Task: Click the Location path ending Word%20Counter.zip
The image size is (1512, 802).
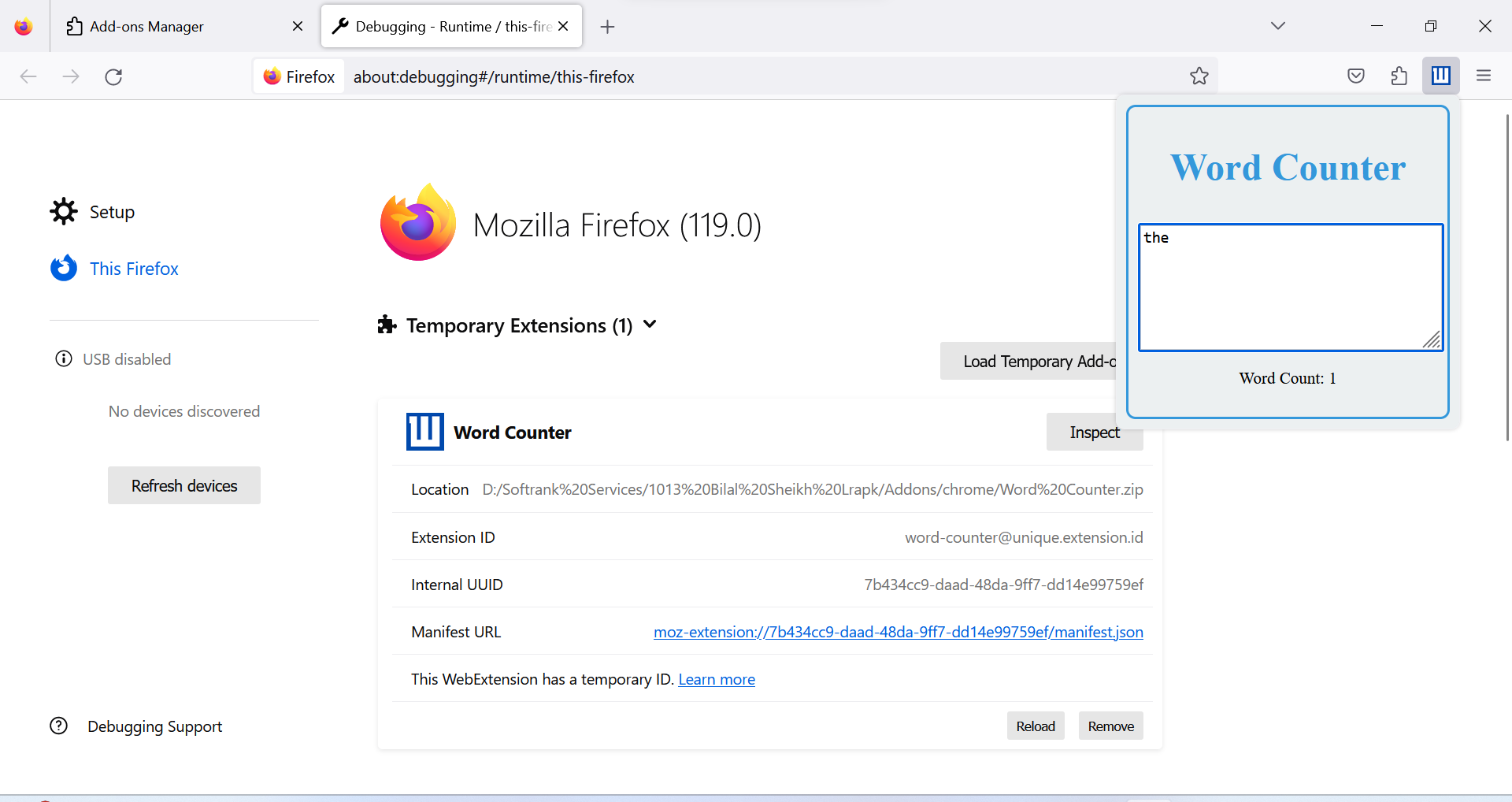Action: 813,489
